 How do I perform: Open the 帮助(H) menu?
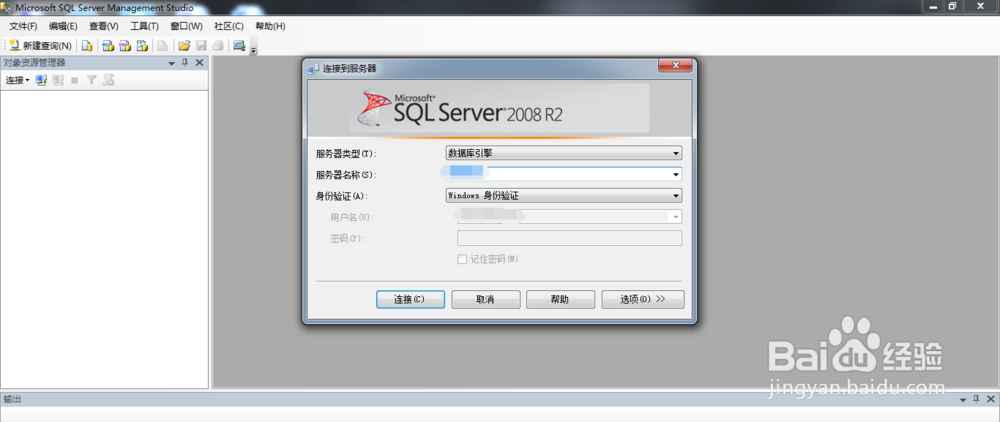point(270,26)
